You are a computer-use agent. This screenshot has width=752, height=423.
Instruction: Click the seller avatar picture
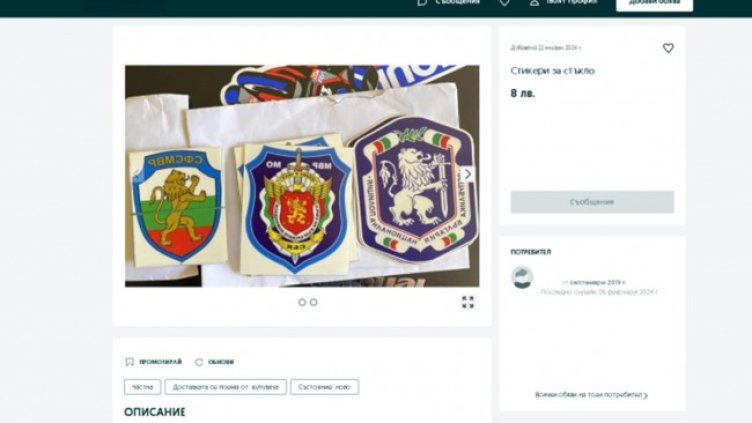522,278
